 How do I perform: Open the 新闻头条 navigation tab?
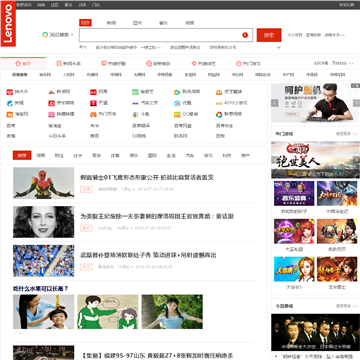pos(68,63)
